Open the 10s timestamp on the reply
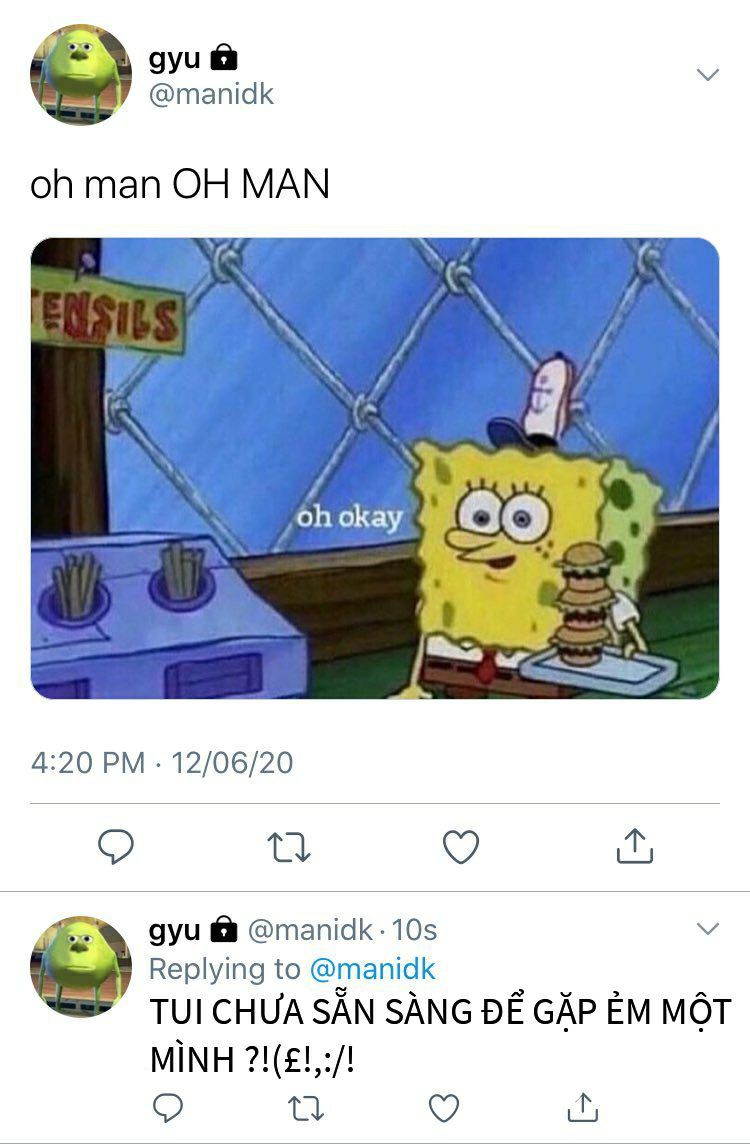Image resolution: width=750 pixels, height=1144 pixels. 414,930
